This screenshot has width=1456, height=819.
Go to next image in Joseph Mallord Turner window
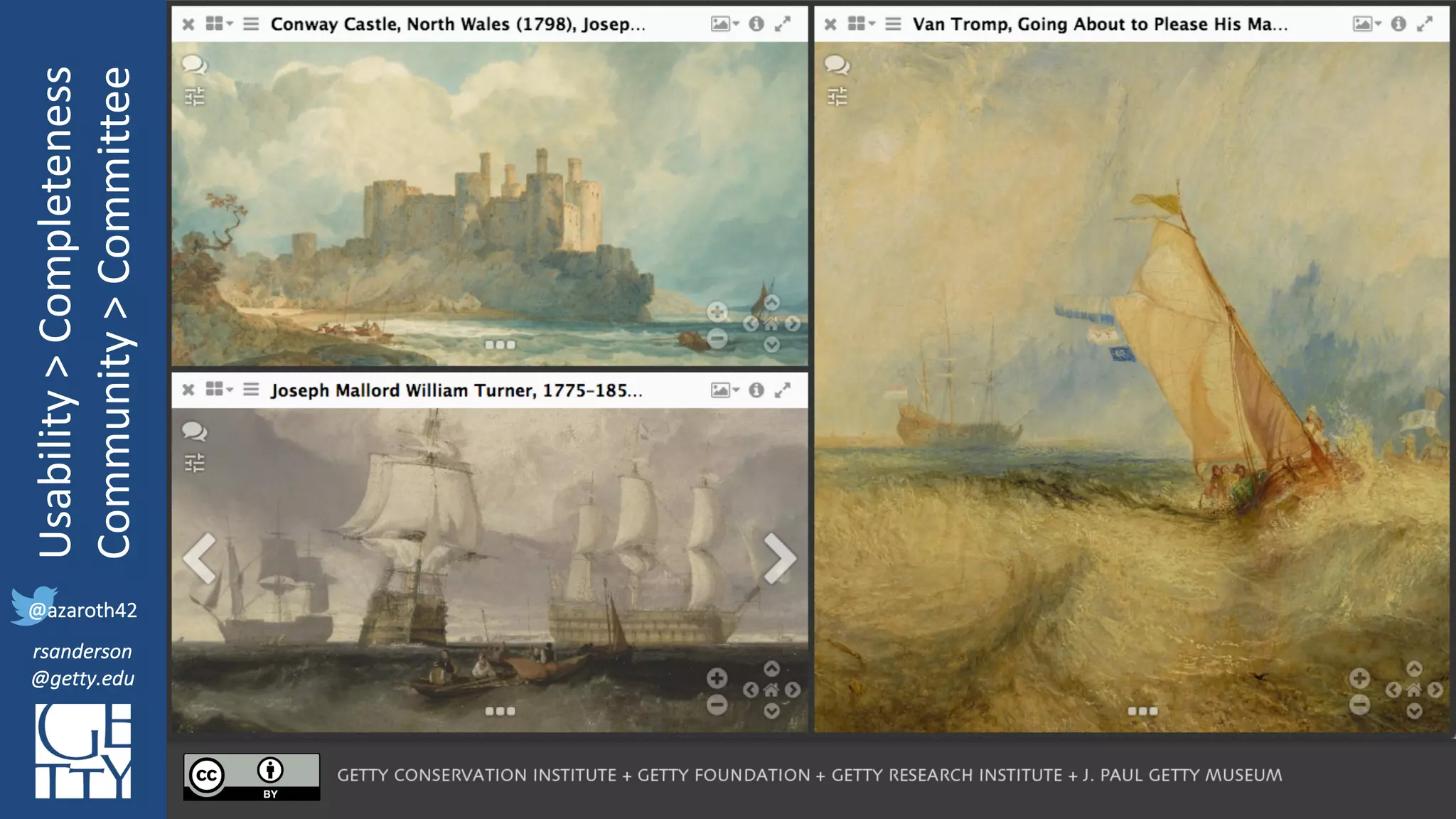click(780, 558)
